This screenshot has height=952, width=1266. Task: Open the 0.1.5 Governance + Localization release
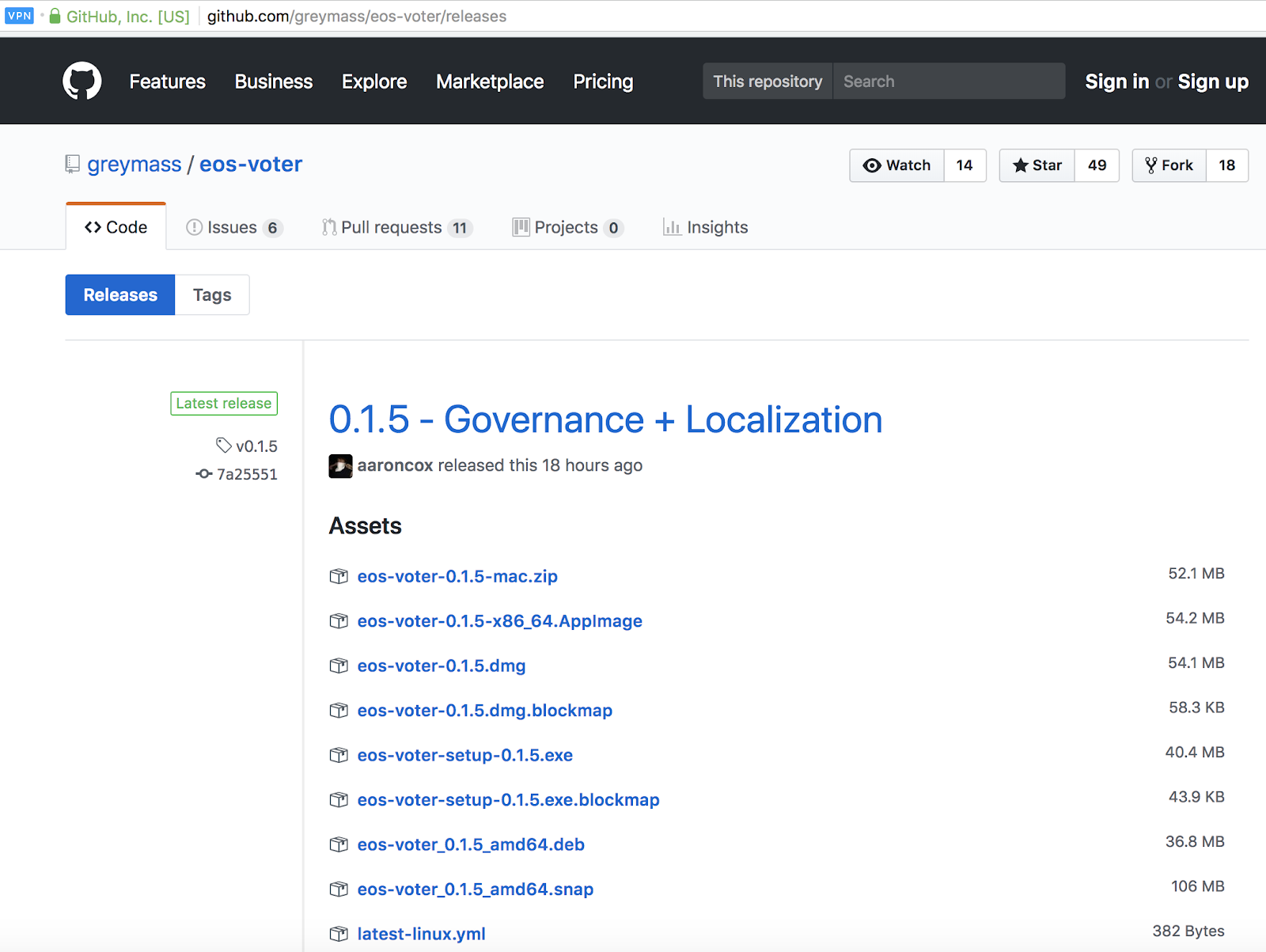coord(605,419)
